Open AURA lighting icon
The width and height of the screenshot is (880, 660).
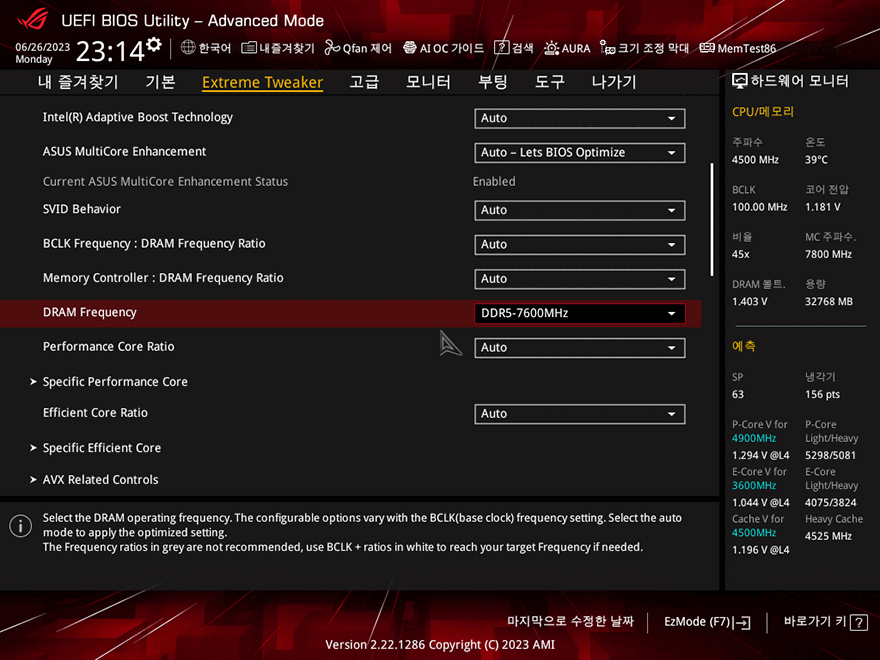(551, 48)
